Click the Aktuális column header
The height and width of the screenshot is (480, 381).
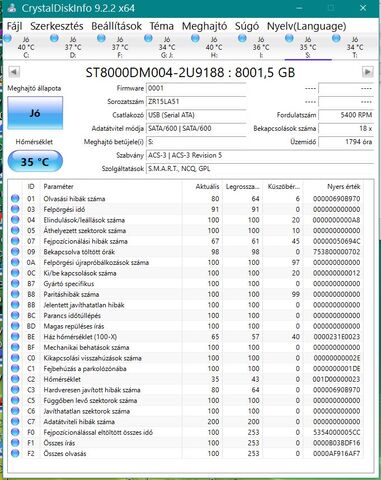[202, 187]
